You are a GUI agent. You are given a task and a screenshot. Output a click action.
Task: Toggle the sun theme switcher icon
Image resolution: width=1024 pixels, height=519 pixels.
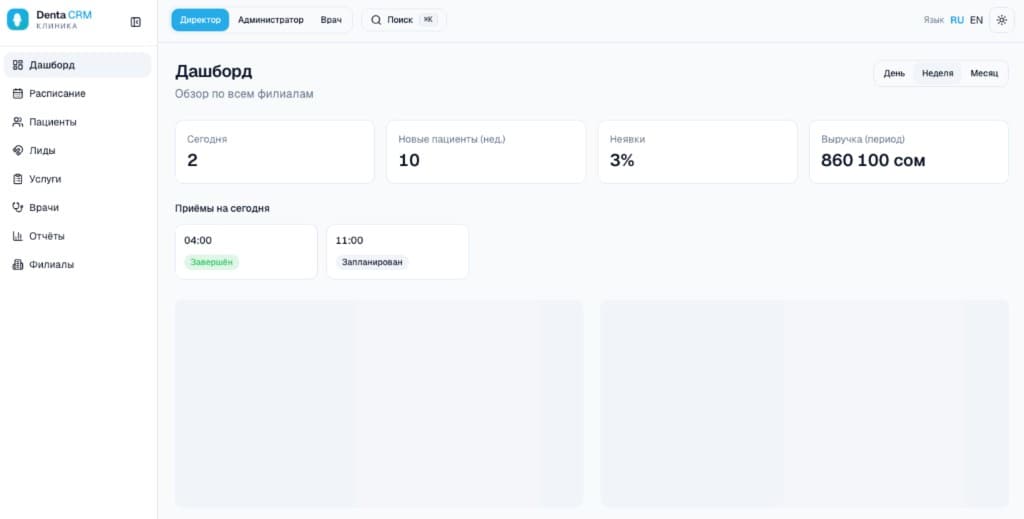[1002, 20]
